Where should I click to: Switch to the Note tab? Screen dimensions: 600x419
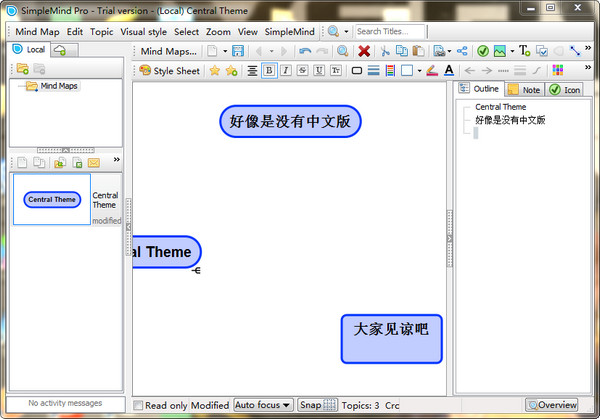(524, 90)
